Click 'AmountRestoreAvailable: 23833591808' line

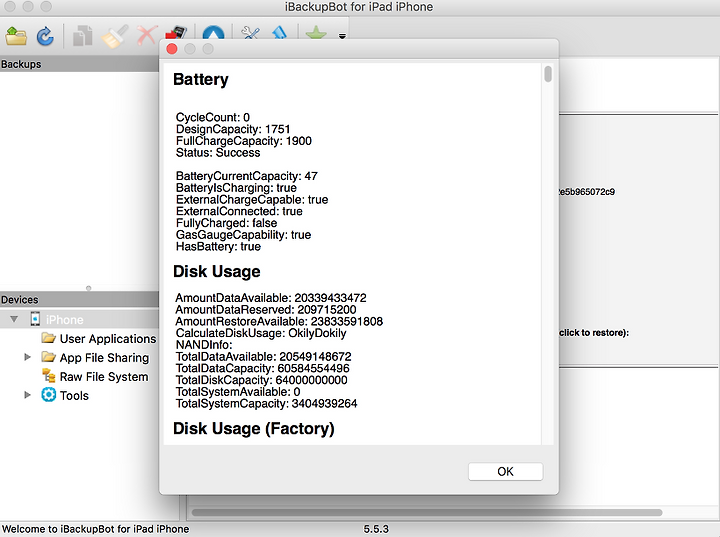[279, 321]
